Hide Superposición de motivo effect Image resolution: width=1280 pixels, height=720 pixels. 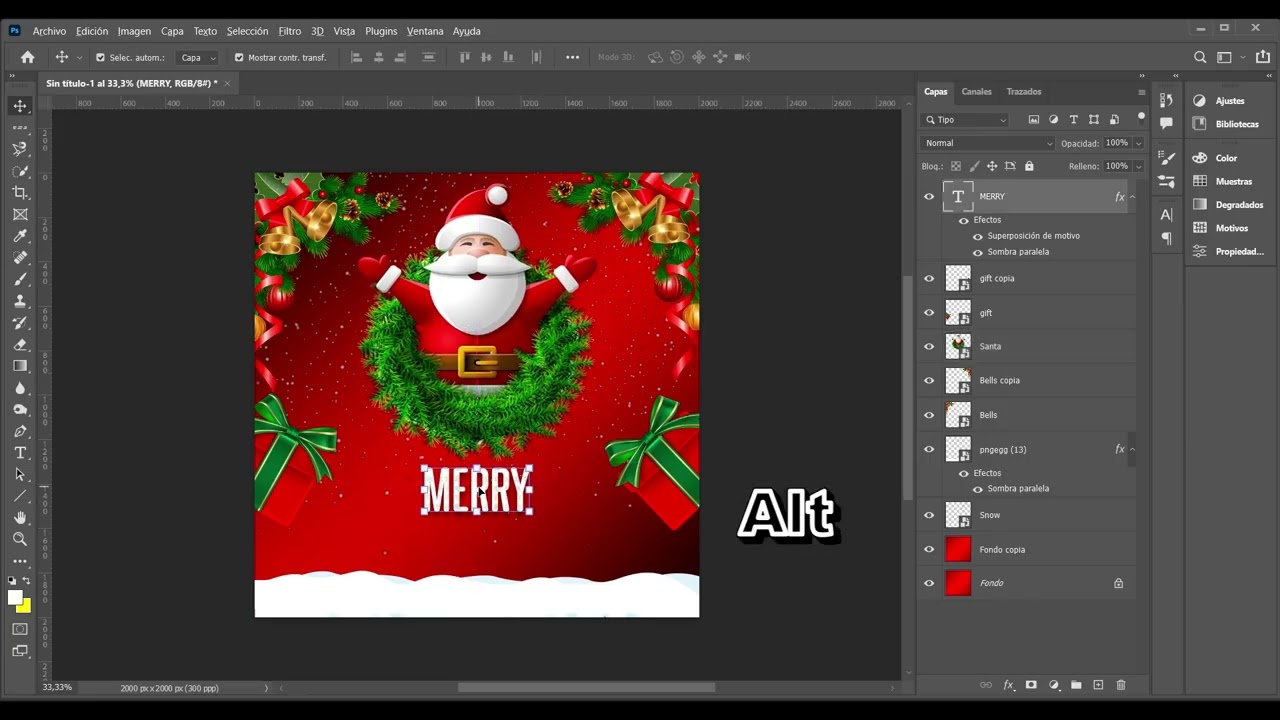pos(978,237)
